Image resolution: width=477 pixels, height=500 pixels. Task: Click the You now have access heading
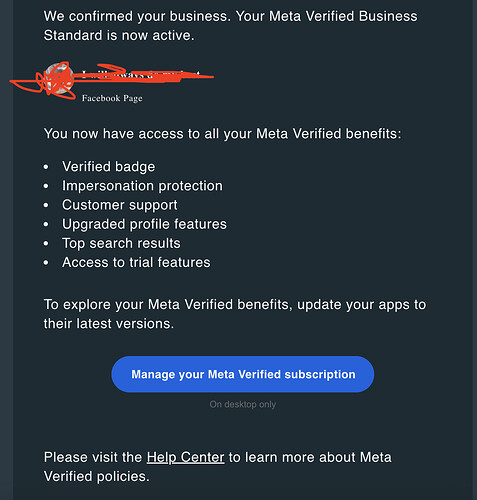click(x=222, y=134)
